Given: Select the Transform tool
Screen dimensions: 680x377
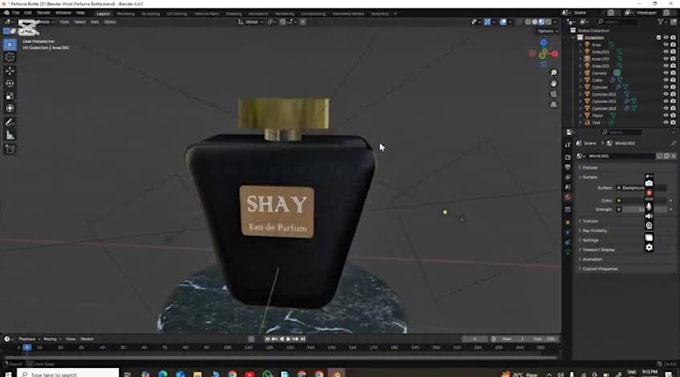Looking at the screenshot, I should click(10, 108).
